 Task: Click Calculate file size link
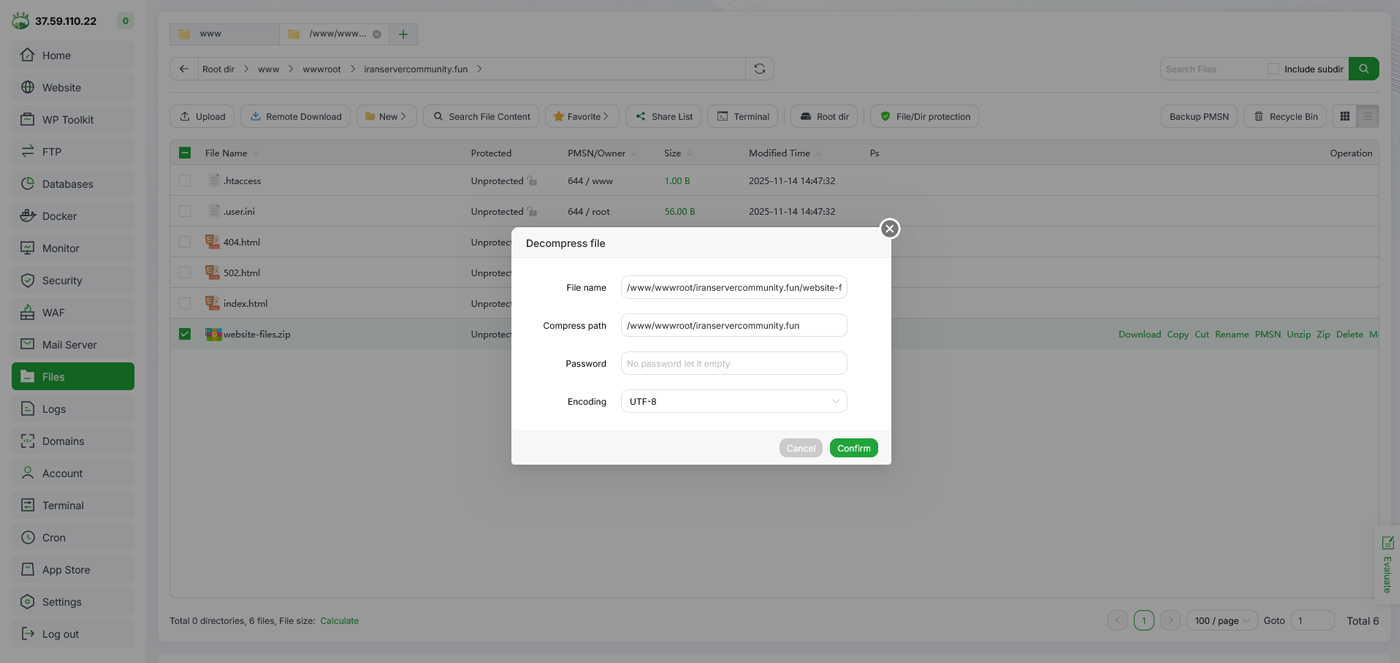[339, 621]
